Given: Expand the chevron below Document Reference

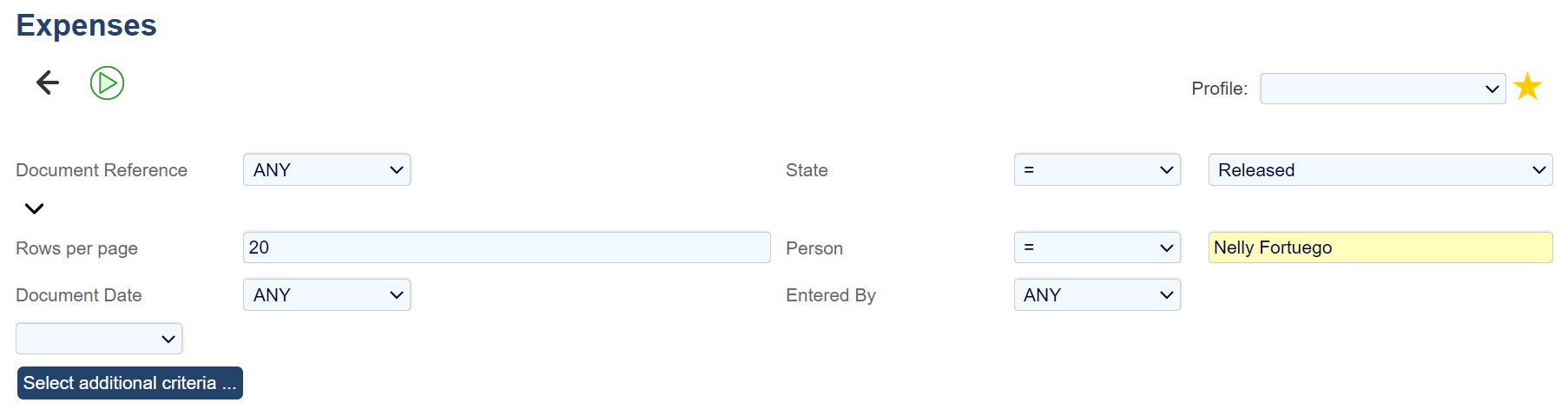Looking at the screenshot, I should click(34, 208).
